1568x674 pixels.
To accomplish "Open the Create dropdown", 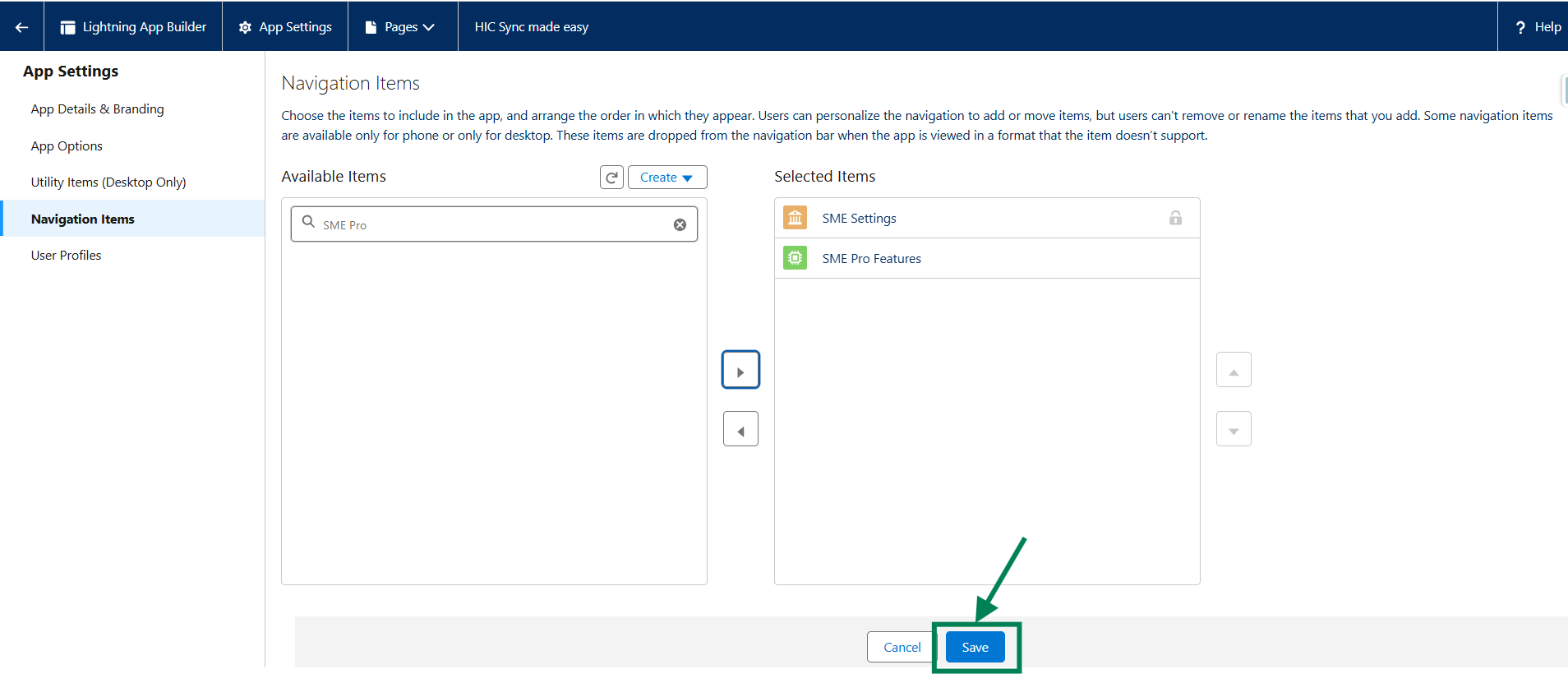I will tap(667, 178).
